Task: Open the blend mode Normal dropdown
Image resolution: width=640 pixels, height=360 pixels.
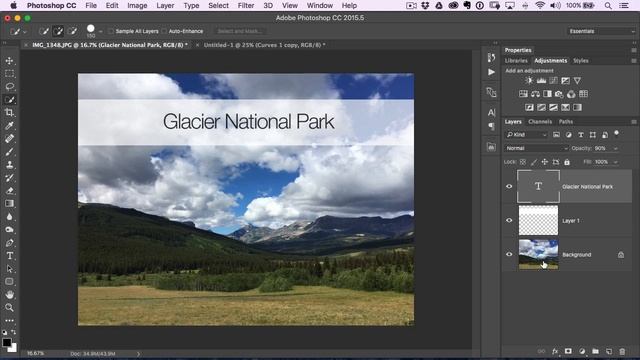Action: click(536, 148)
